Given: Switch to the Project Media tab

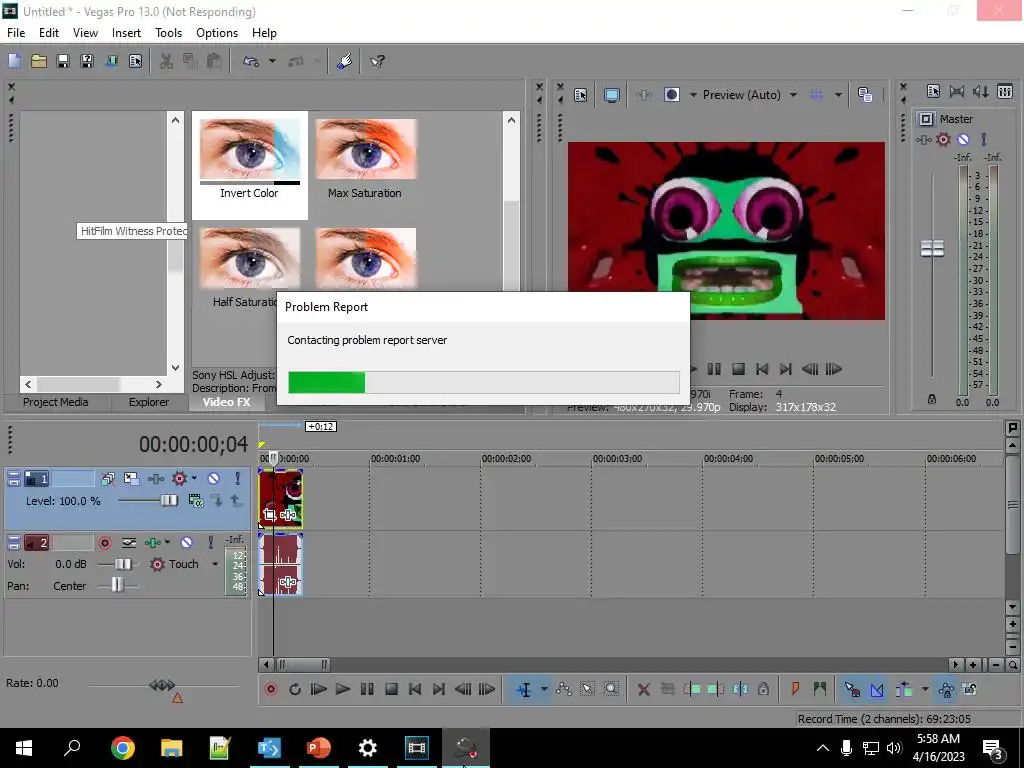Looking at the screenshot, I should tap(56, 402).
